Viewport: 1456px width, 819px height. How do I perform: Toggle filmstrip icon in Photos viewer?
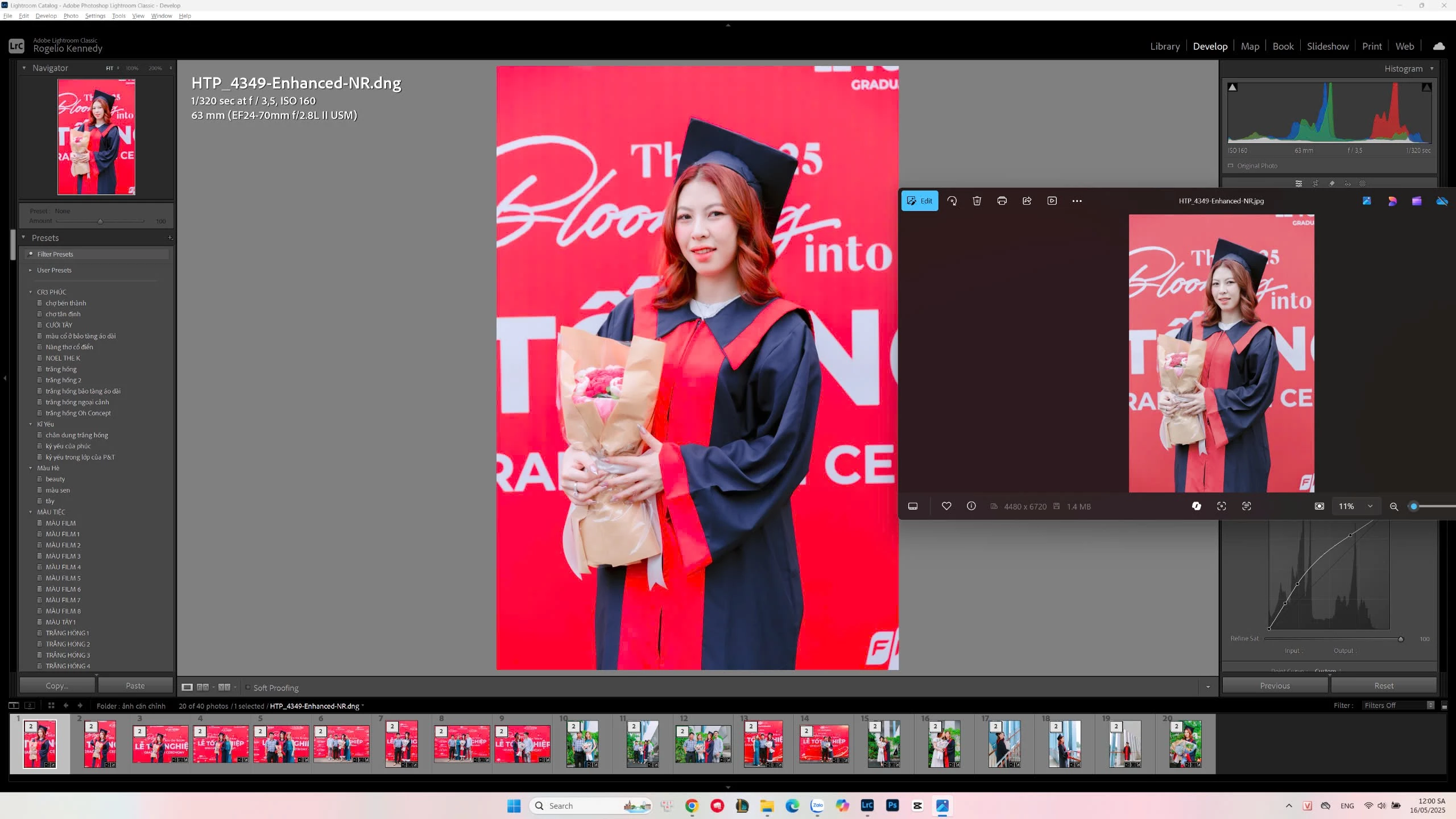(913, 506)
